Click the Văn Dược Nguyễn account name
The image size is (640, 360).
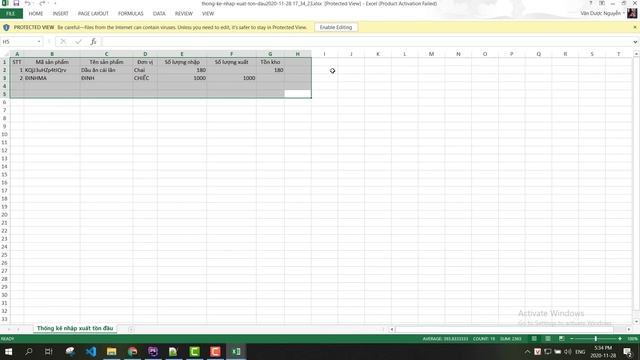pyautogui.click(x=600, y=13)
